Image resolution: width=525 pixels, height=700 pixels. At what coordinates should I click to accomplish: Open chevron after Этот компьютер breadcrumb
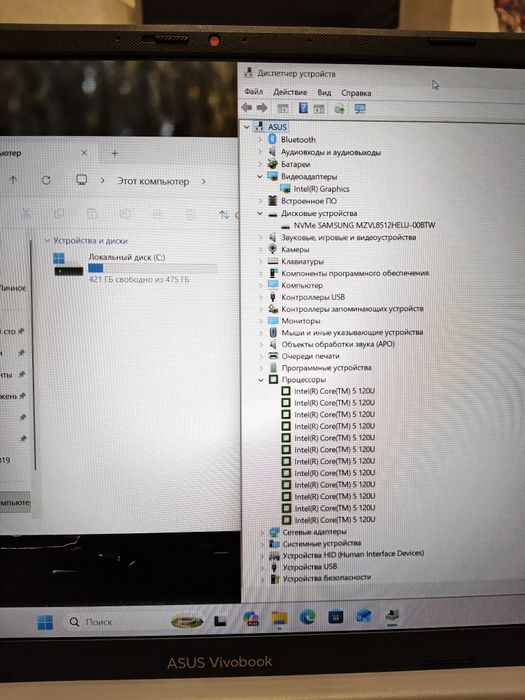click(x=204, y=182)
